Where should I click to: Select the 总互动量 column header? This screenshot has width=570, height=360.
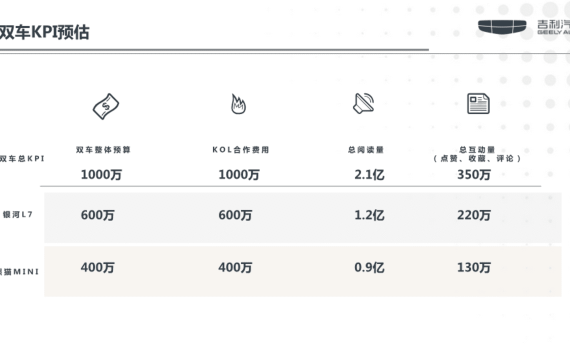point(477,150)
